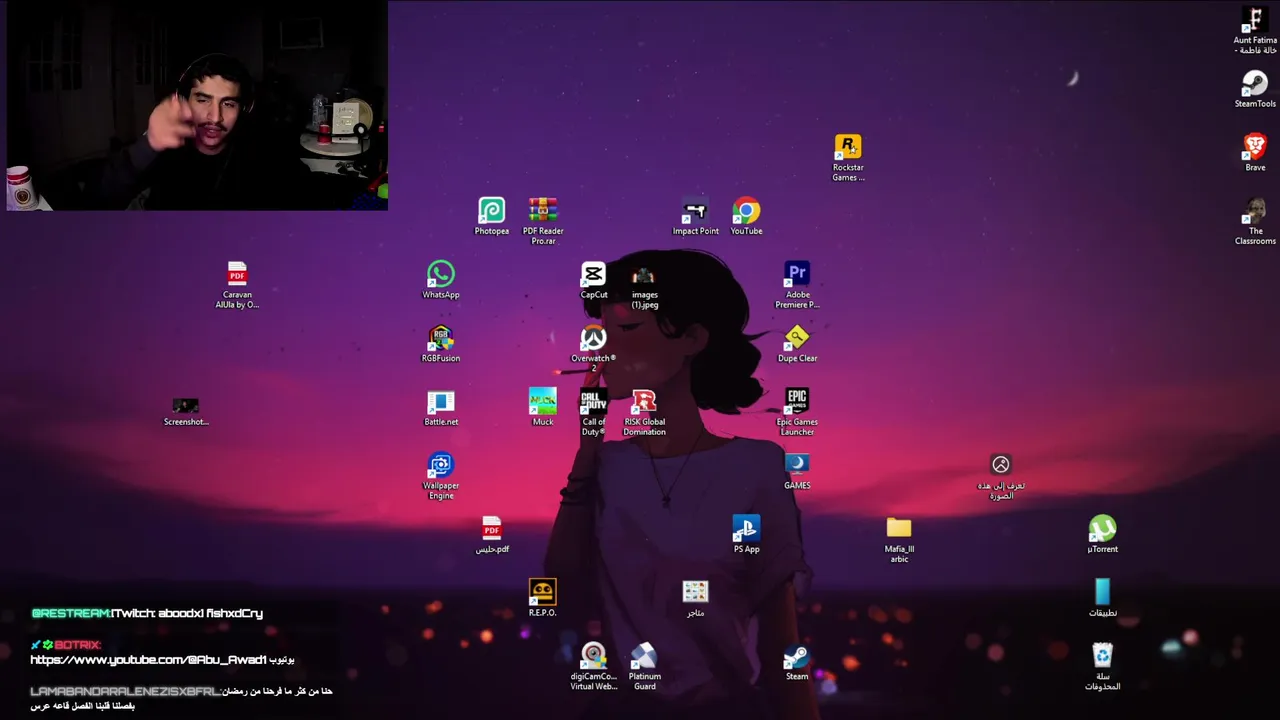This screenshot has height=720, width=1280.
Task: Open the digiCamControl Virtual Webcam shortcut
Action: pos(593,667)
